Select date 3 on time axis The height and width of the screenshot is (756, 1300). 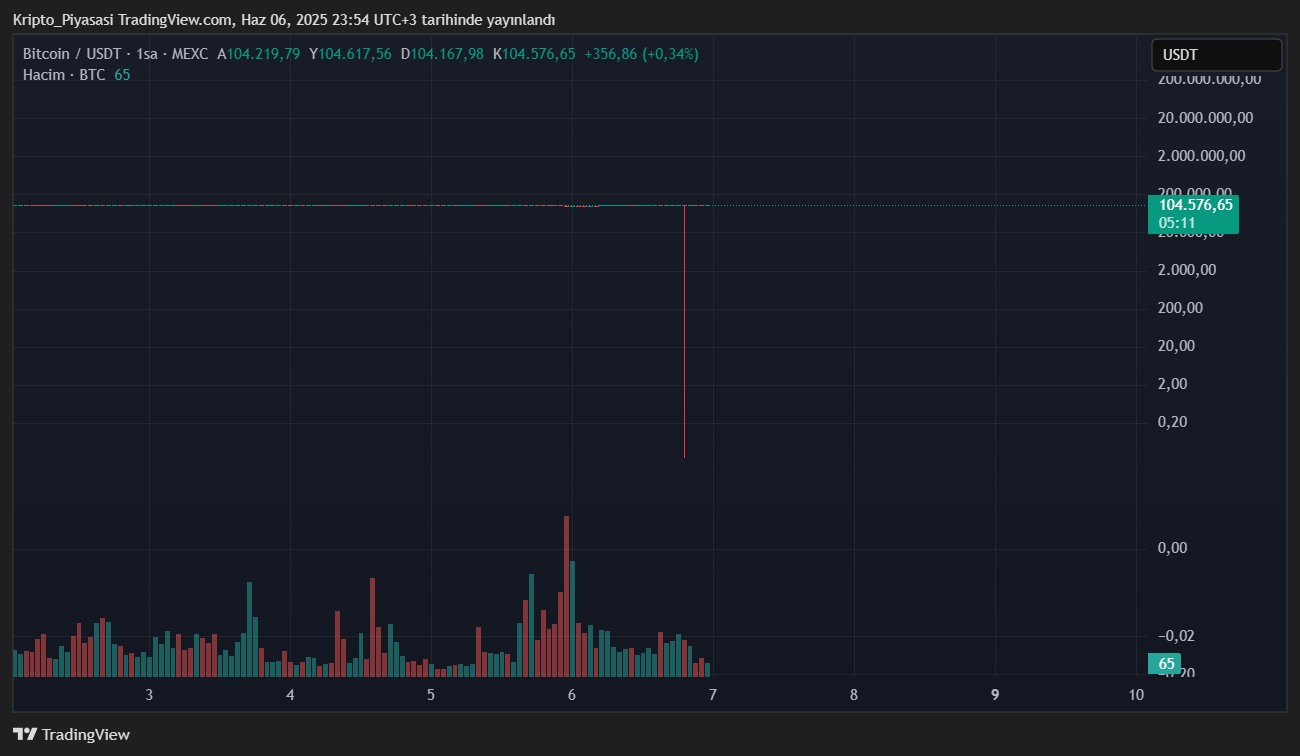tap(149, 695)
